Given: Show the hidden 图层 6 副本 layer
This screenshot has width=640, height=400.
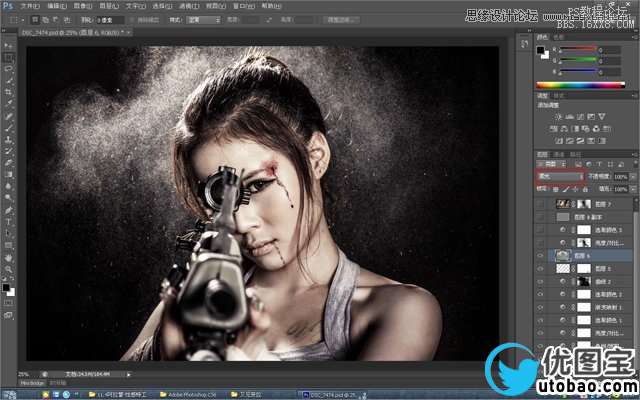Looking at the screenshot, I should [x=540, y=217].
